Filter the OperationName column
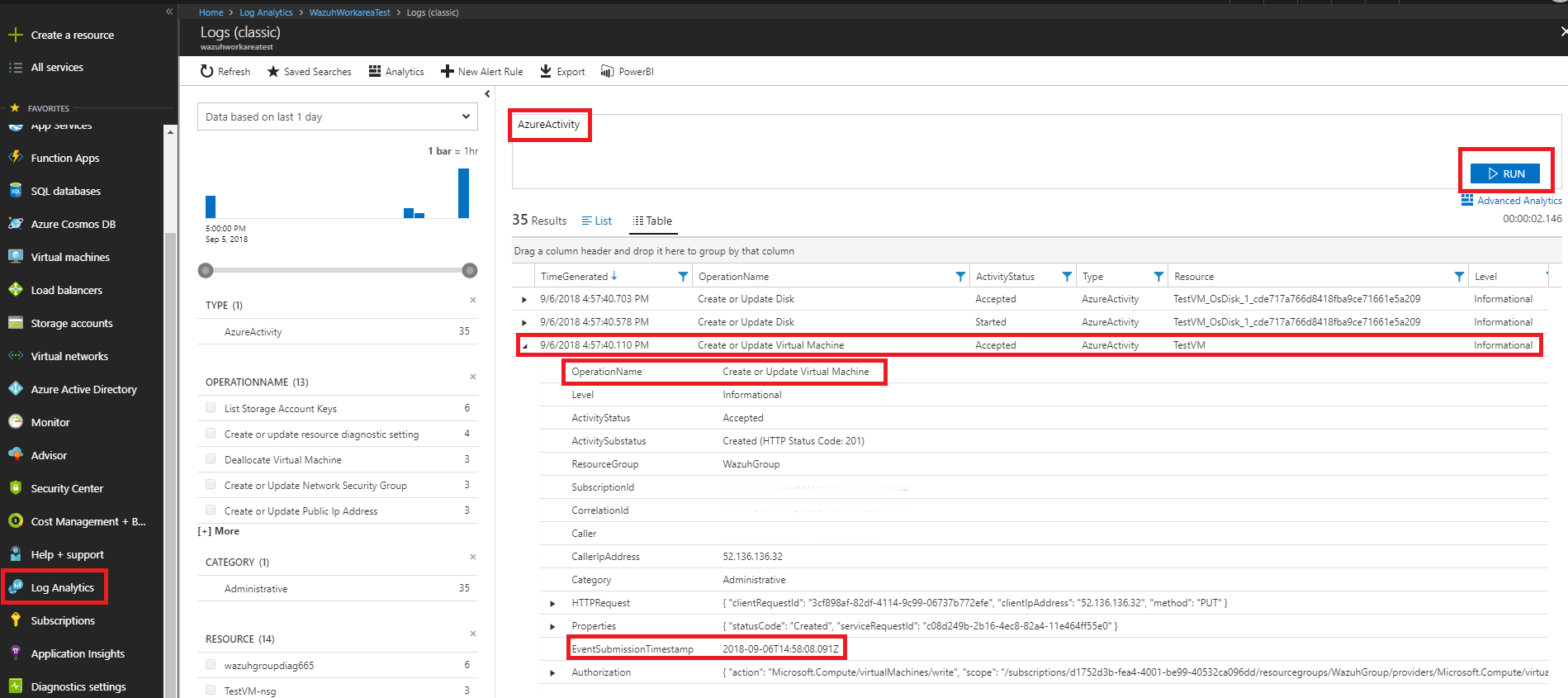 click(x=960, y=277)
